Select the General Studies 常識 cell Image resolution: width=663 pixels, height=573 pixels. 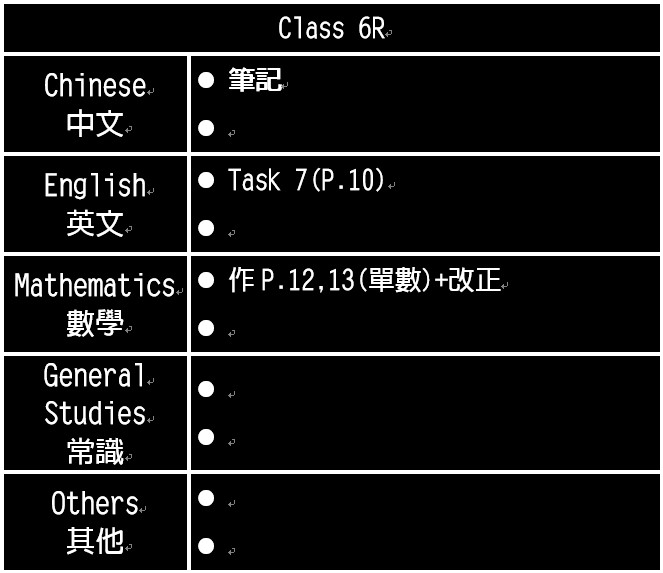96,413
